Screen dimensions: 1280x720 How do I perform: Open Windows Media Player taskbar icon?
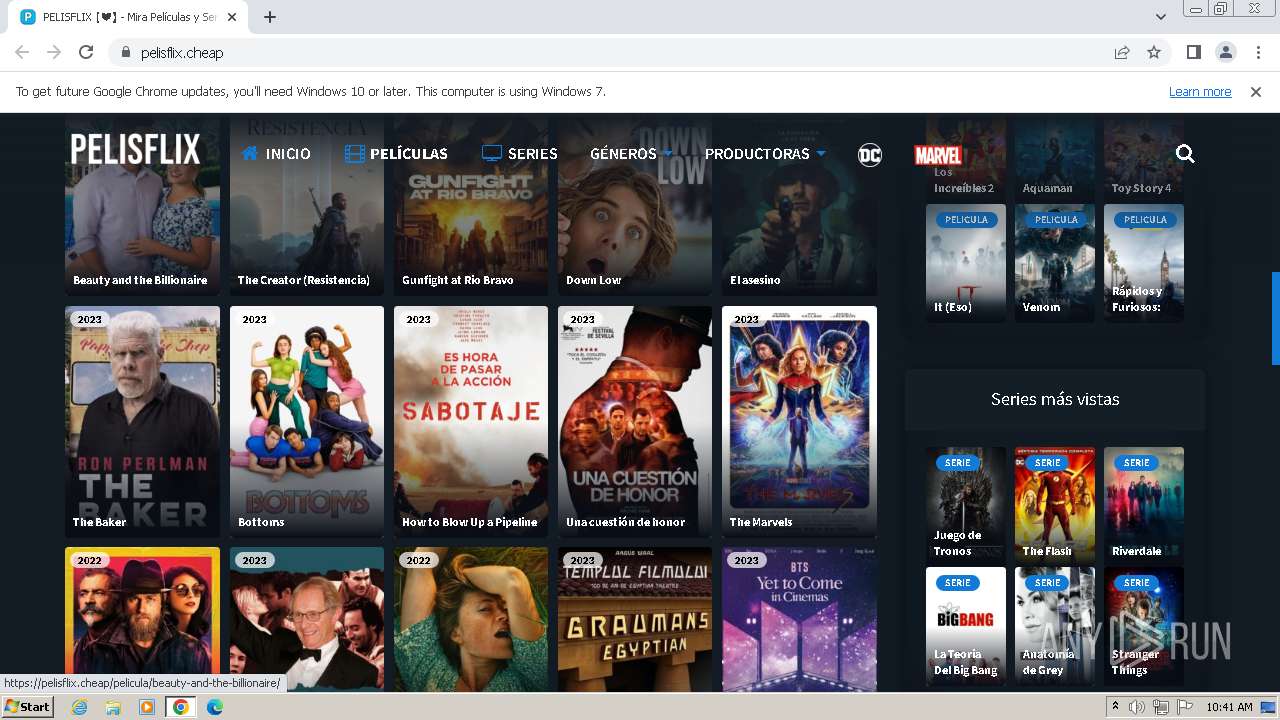[147, 707]
